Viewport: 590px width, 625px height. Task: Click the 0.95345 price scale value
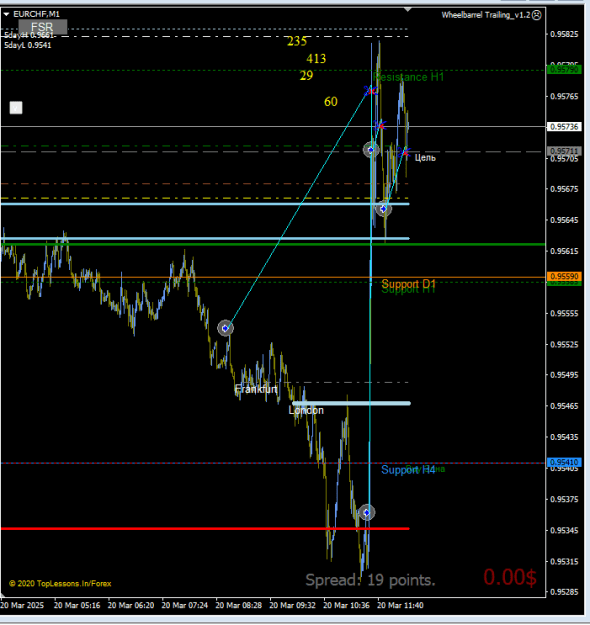[564, 531]
